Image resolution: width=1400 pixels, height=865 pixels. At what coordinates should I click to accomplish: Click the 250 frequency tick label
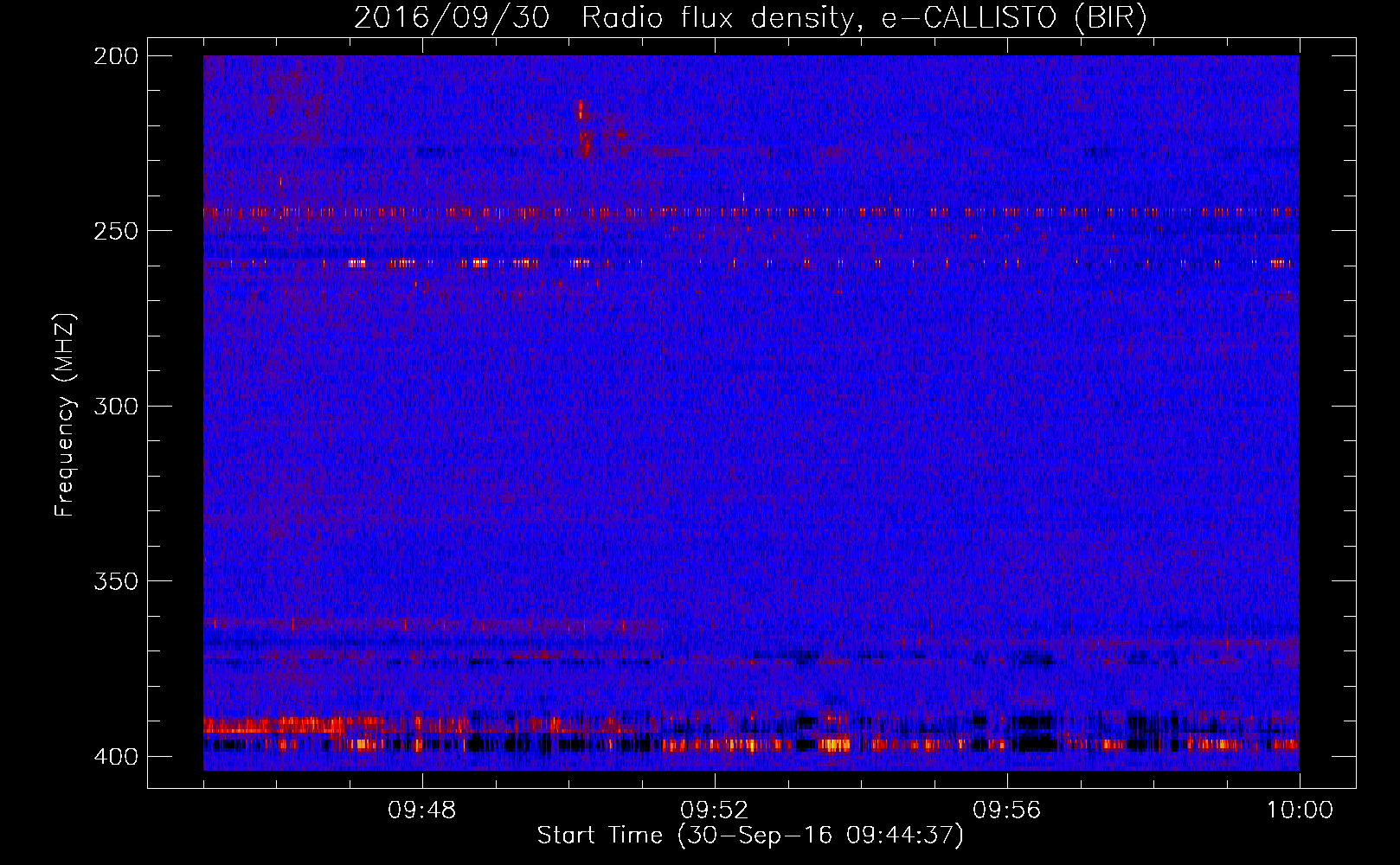click(x=116, y=231)
